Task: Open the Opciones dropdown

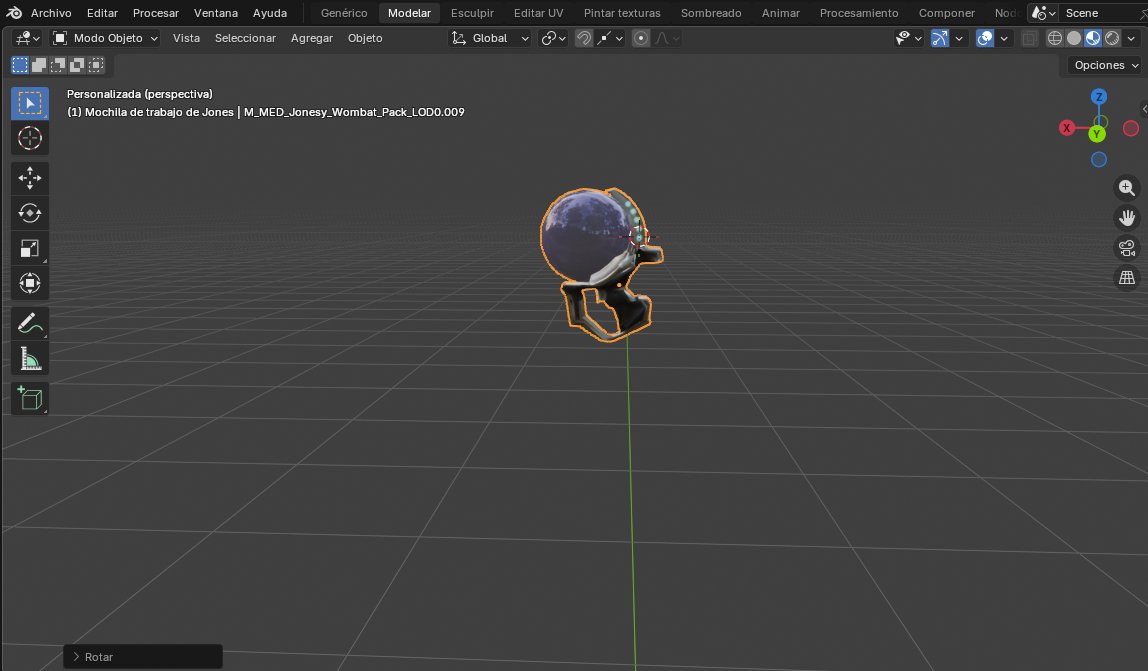Action: pyautogui.click(x=1106, y=65)
